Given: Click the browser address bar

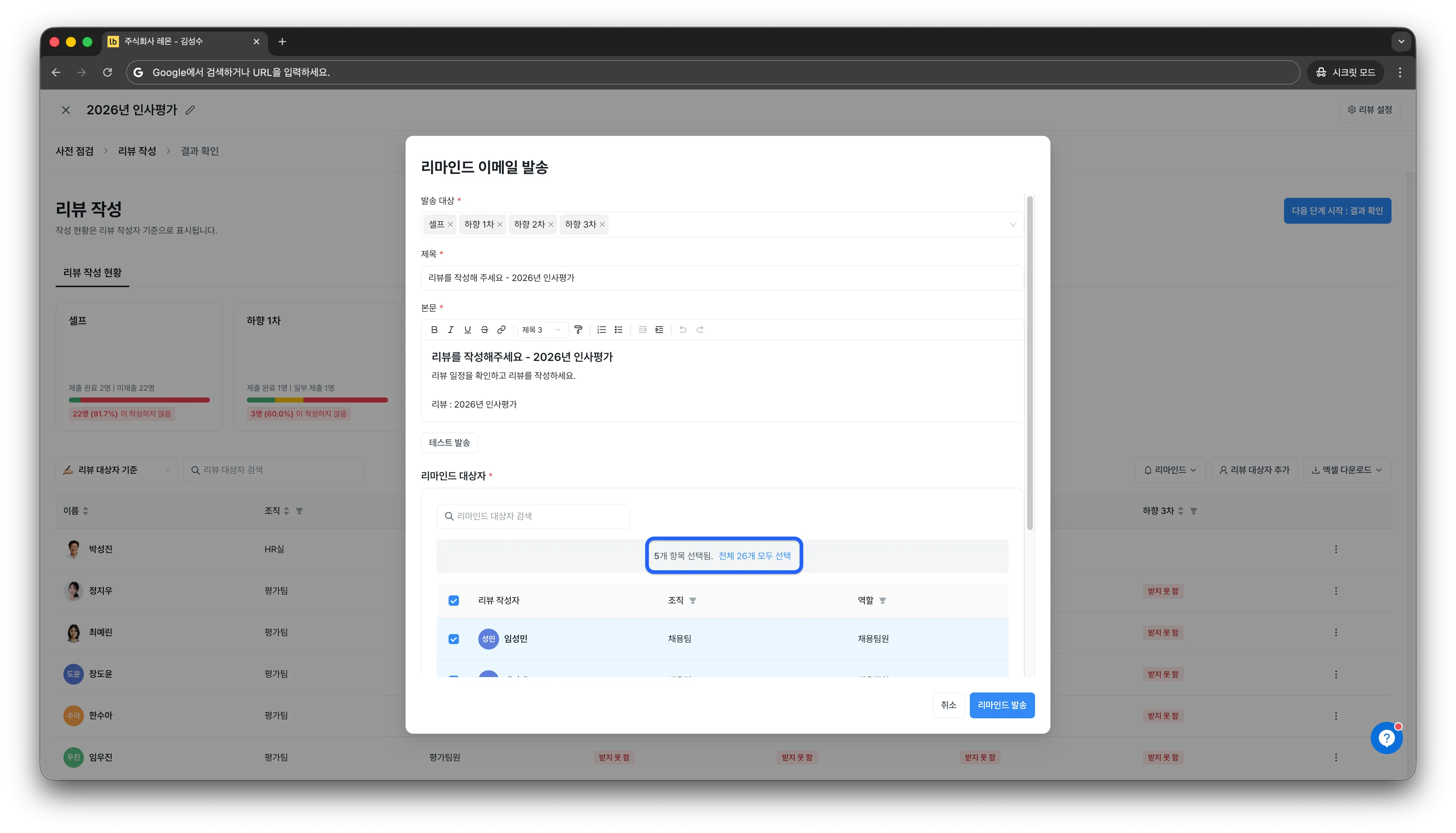Looking at the screenshot, I should point(713,72).
